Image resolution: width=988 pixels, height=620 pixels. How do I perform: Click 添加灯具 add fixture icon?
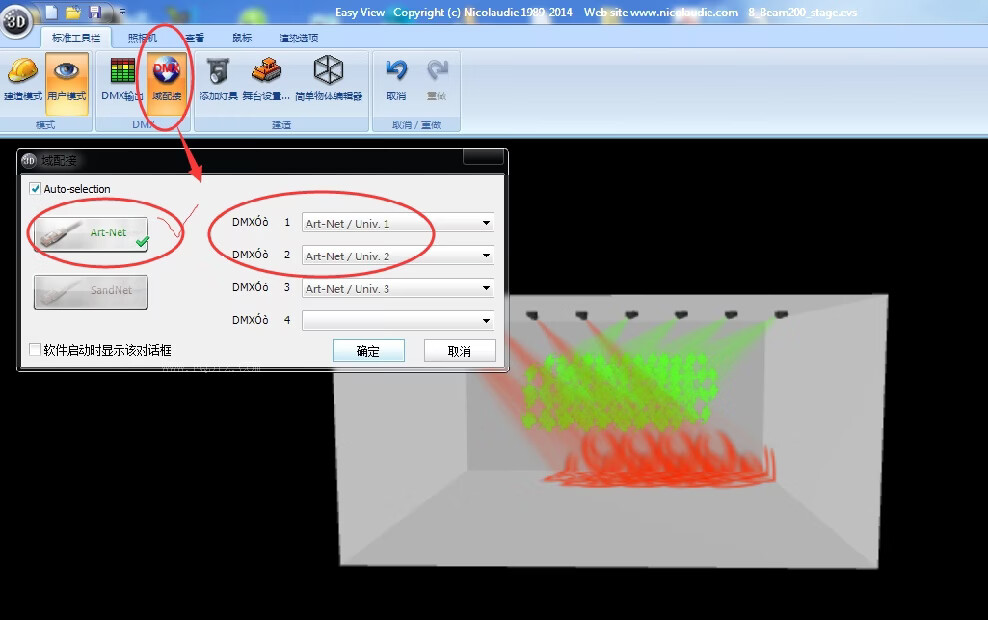pyautogui.click(x=218, y=80)
